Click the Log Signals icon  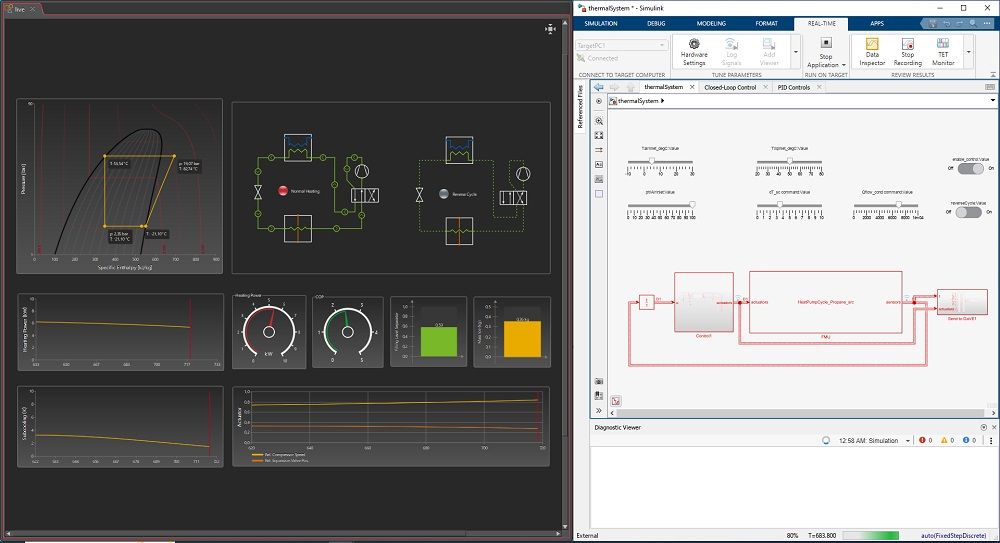[731, 44]
